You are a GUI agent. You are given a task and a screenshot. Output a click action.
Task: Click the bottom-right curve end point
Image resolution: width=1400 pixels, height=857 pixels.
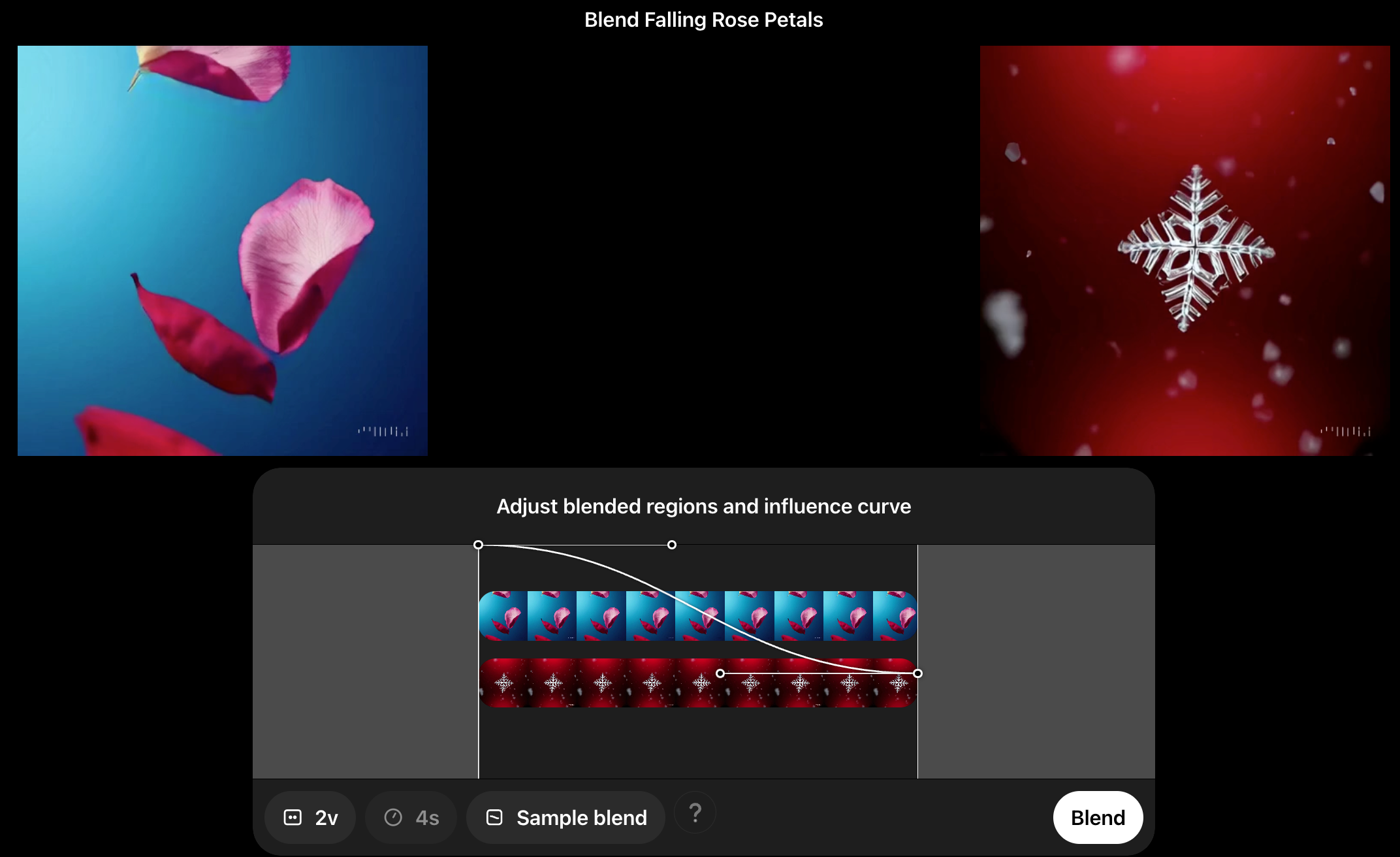pos(917,673)
